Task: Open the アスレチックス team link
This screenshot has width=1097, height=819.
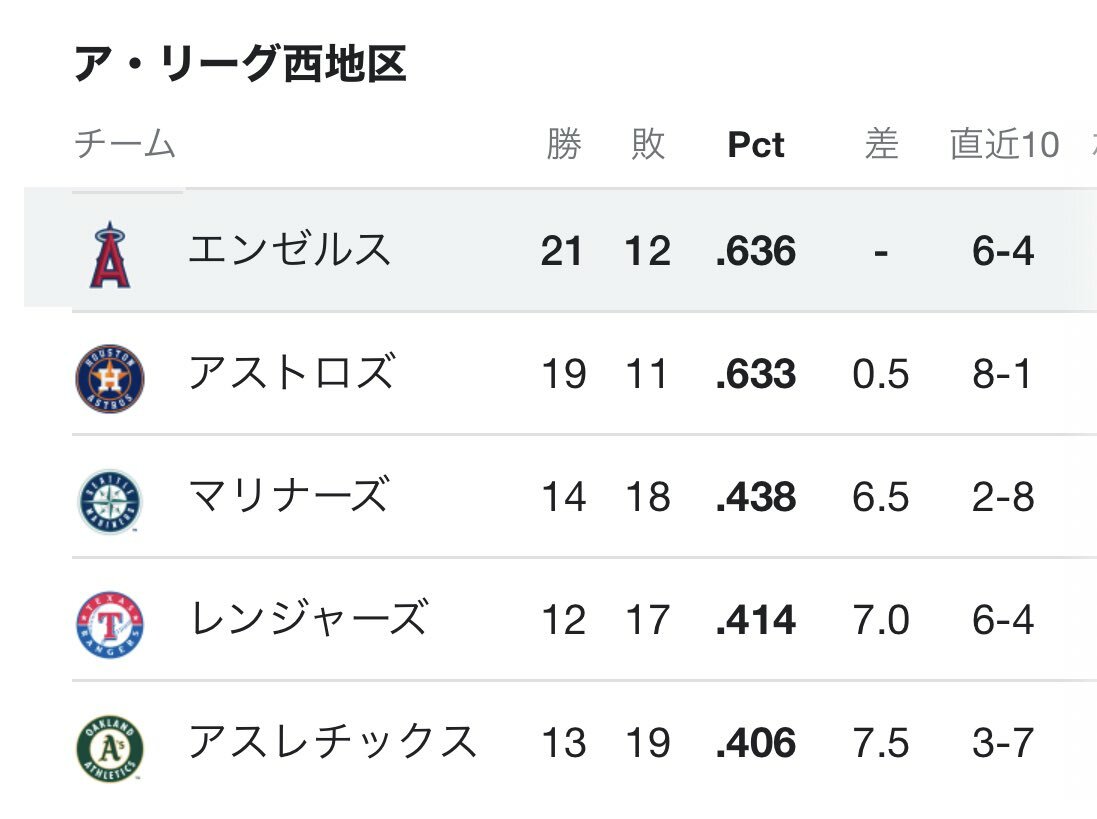Action: pos(333,741)
